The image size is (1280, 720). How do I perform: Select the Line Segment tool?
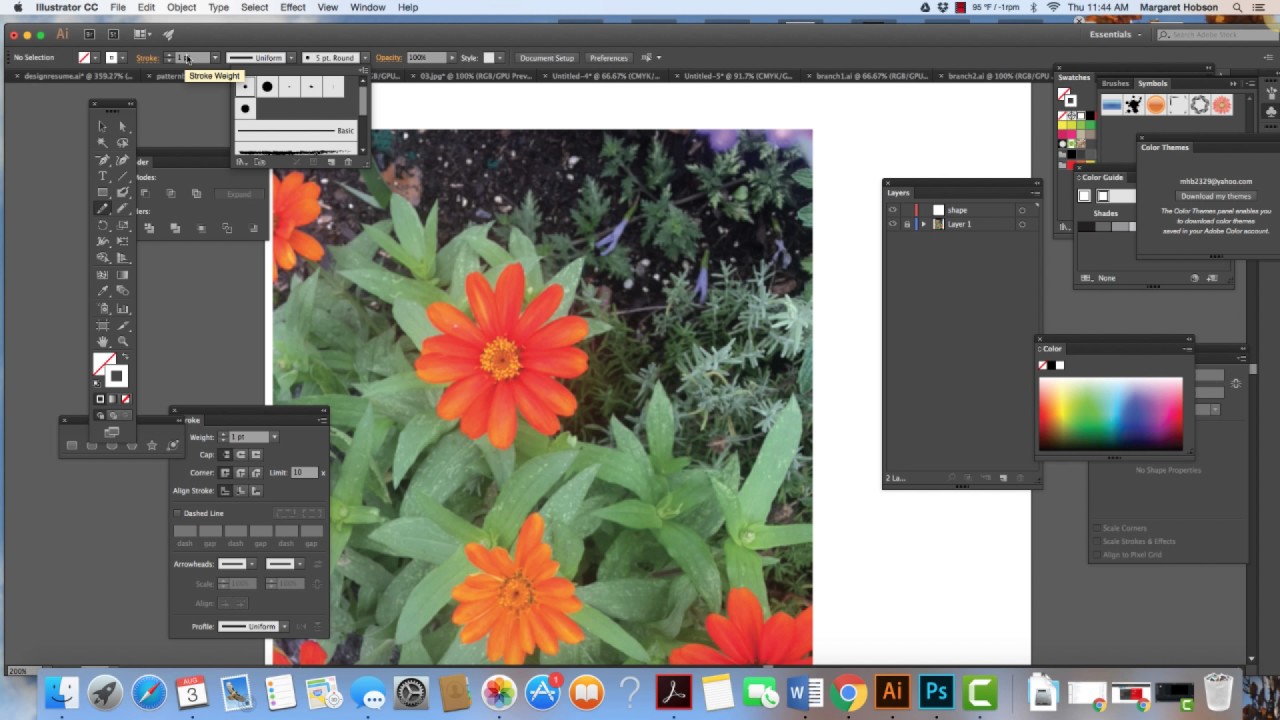(x=123, y=176)
